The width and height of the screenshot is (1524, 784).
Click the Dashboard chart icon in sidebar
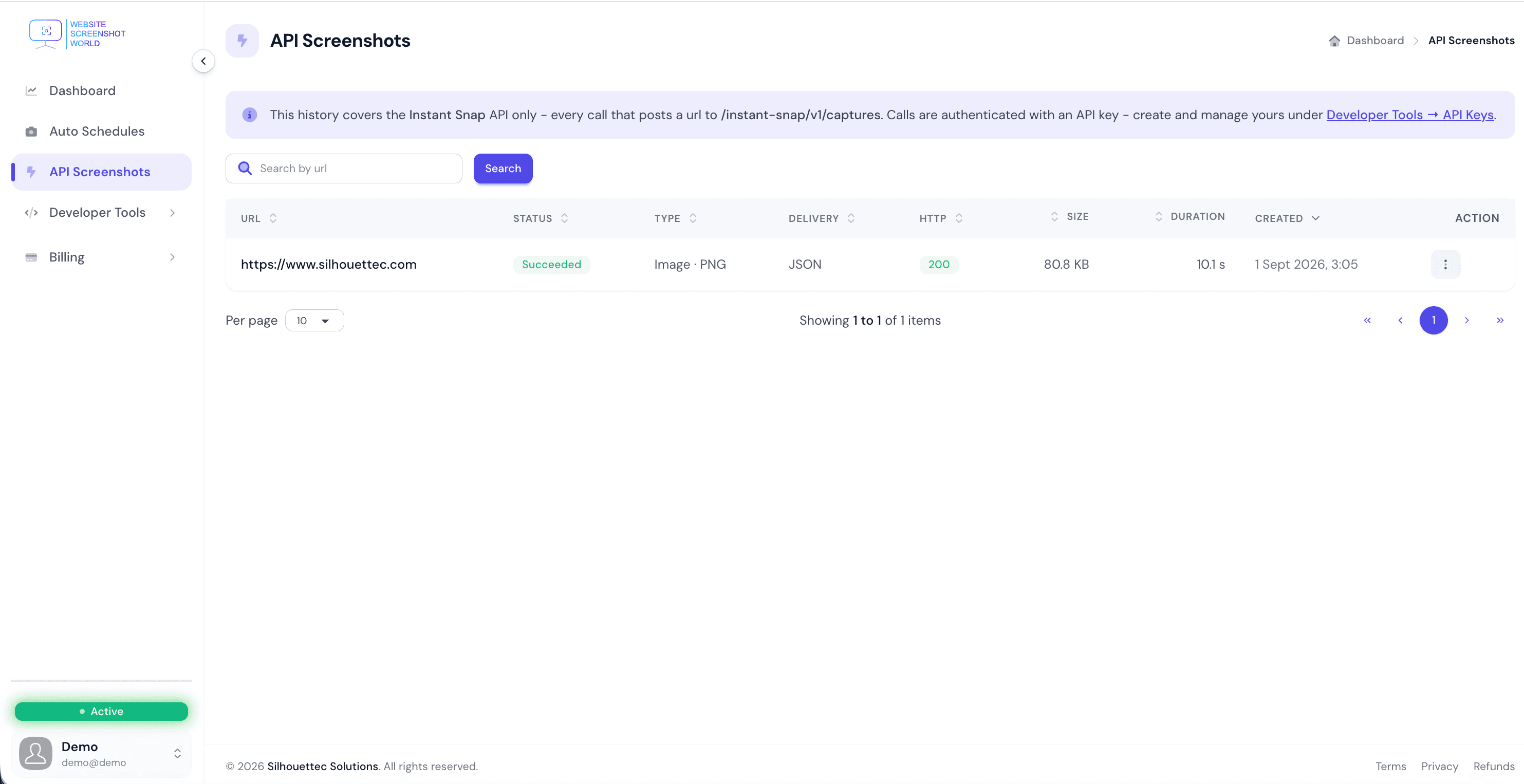click(31, 90)
